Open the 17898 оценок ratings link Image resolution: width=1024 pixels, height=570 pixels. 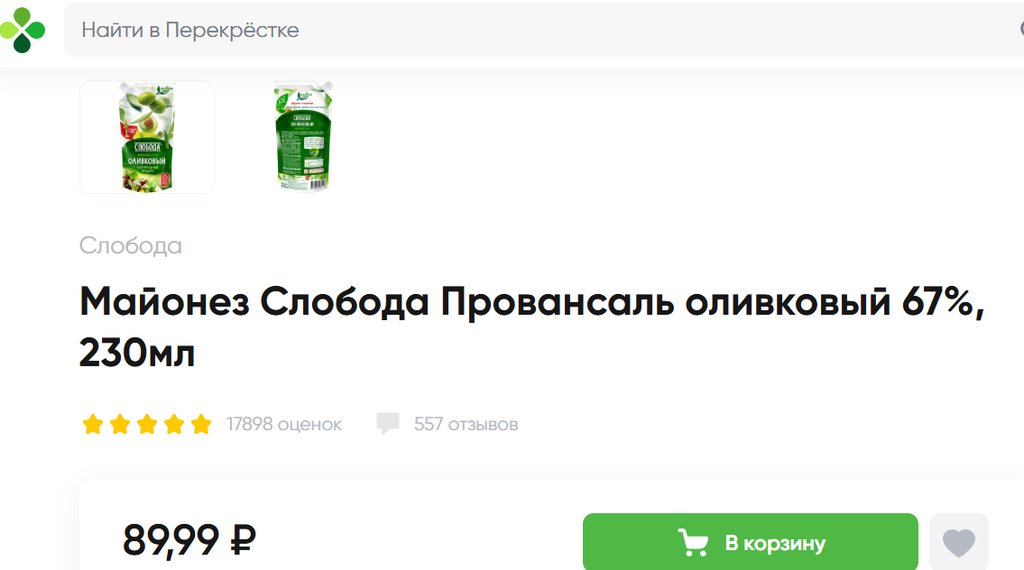point(284,424)
